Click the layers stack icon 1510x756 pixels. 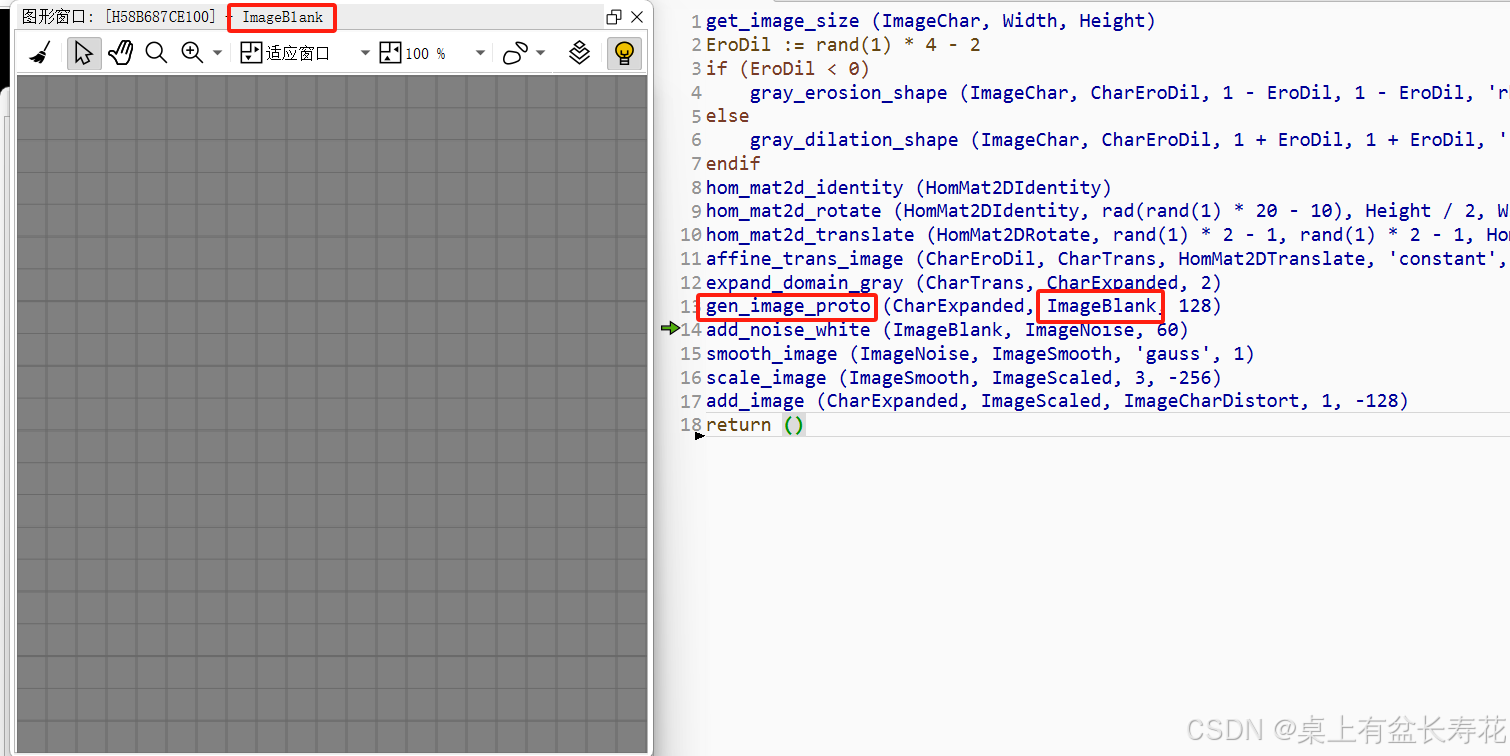tap(579, 53)
